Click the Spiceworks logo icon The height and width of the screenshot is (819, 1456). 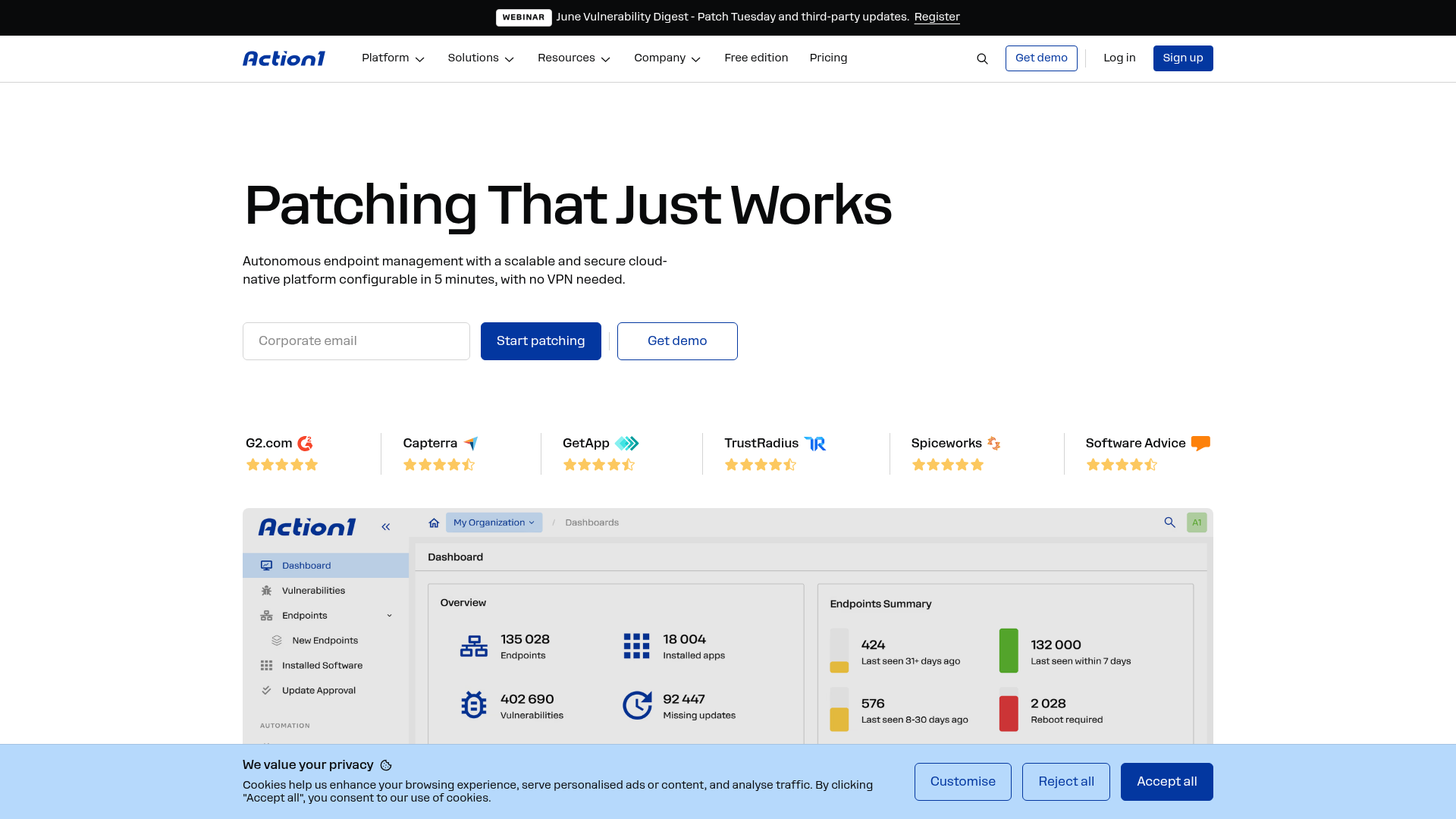[994, 444]
